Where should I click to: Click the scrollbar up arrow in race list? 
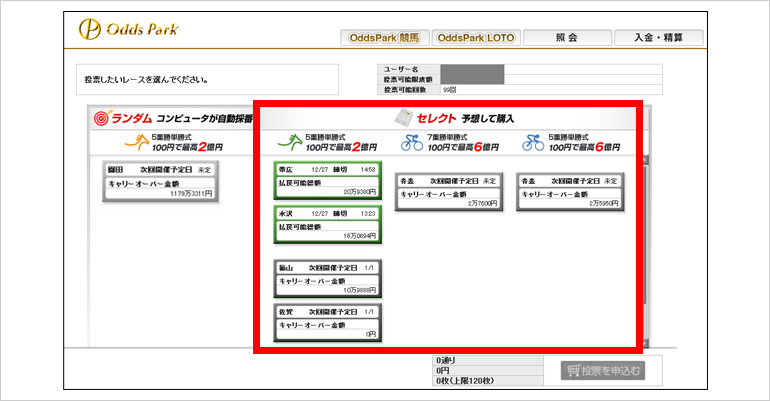click(x=646, y=160)
